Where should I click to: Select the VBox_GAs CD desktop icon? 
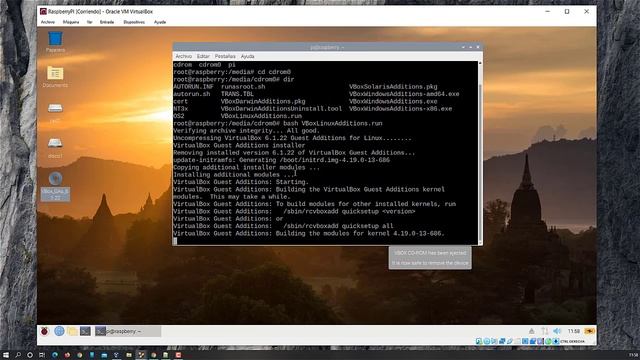tap(55, 186)
